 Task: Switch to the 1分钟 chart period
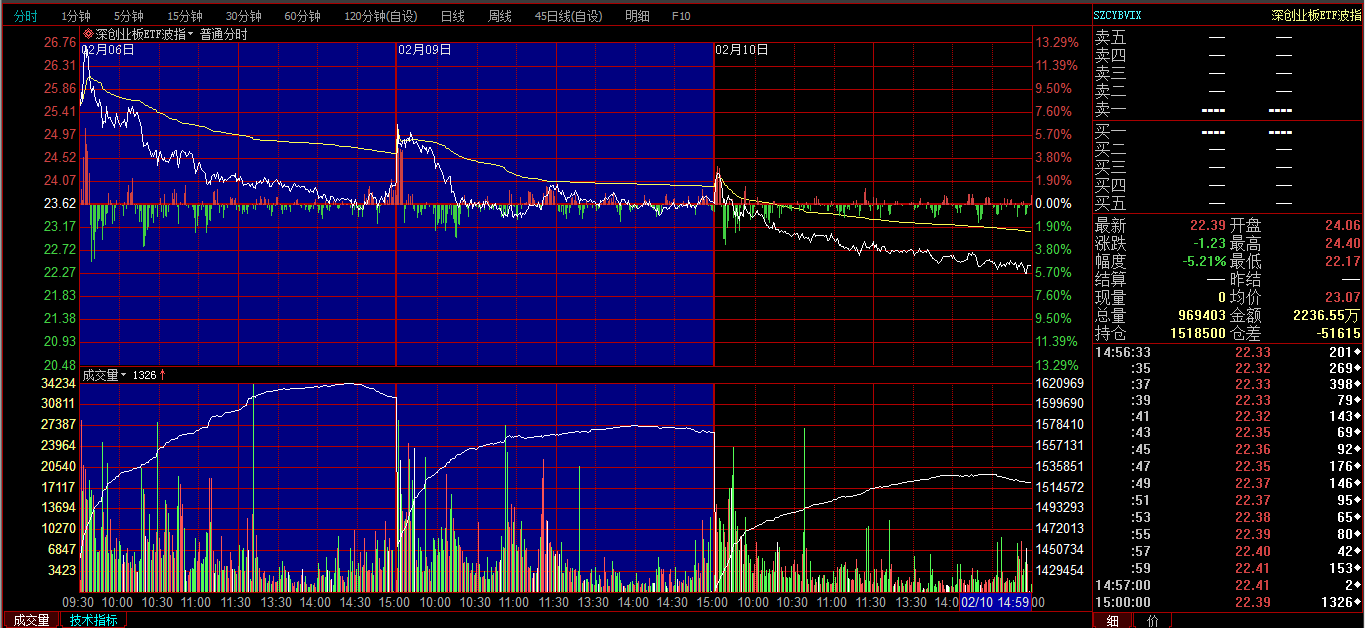pyautogui.click(x=75, y=16)
